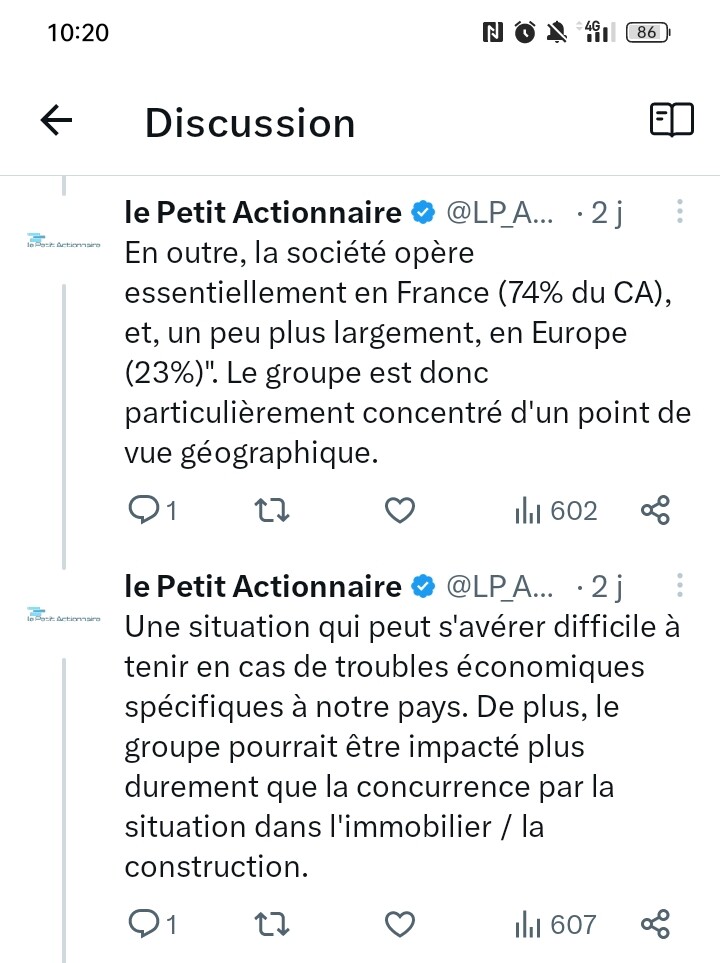Repost the second tweet about immobilier

[273, 924]
